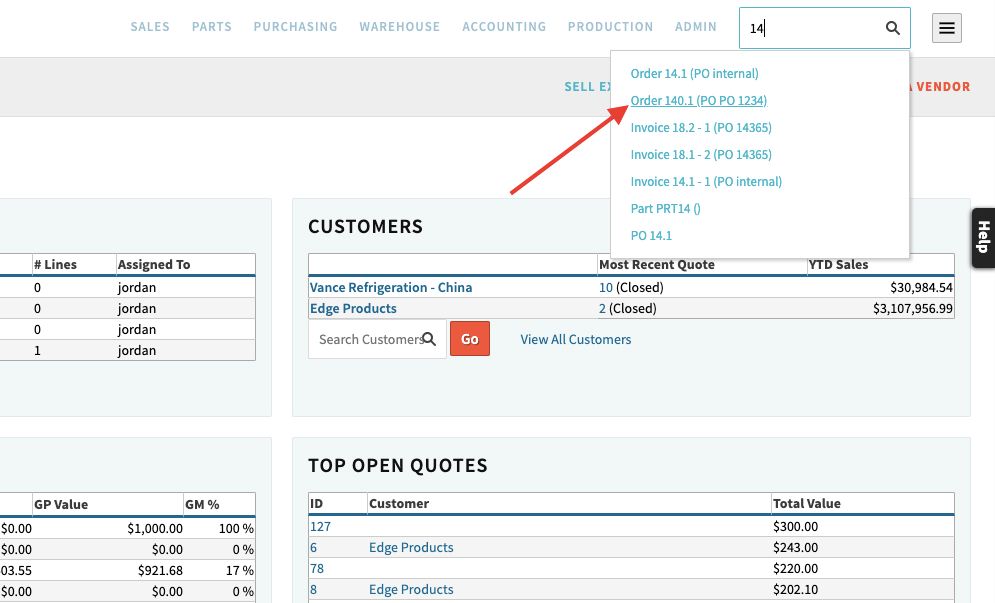Open Part PRT14 from search results
This screenshot has height=603, width=995.
coord(665,208)
